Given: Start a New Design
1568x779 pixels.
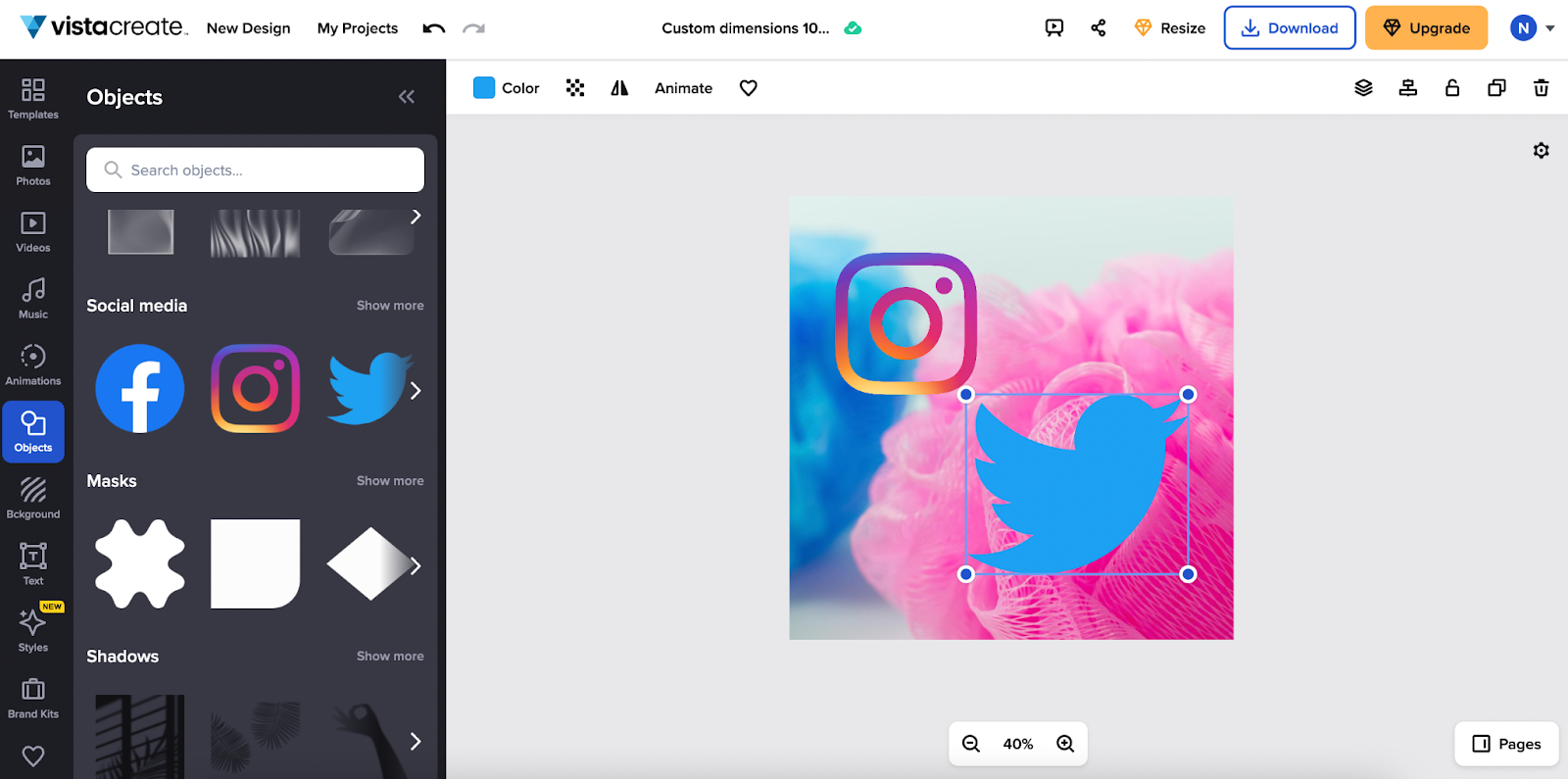Looking at the screenshot, I should pyautogui.click(x=249, y=28).
